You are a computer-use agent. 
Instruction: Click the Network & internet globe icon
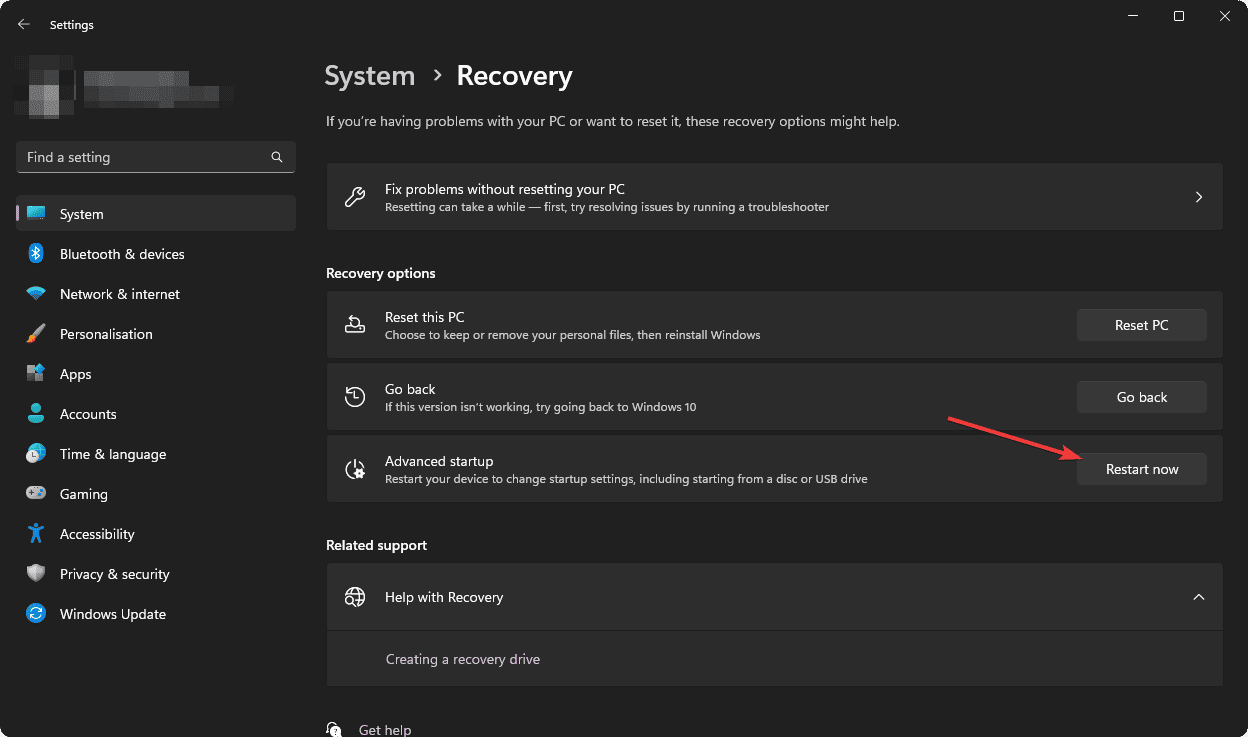point(36,294)
